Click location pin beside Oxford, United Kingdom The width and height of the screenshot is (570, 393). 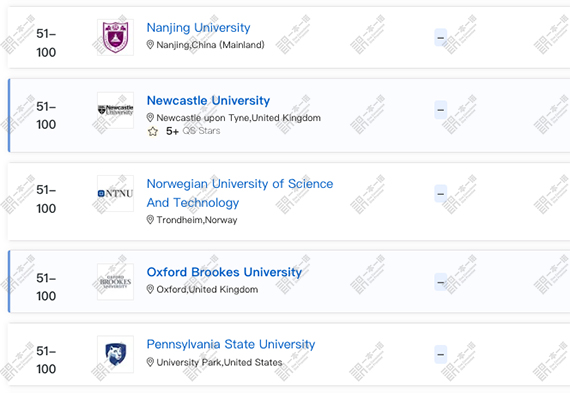tap(150, 289)
